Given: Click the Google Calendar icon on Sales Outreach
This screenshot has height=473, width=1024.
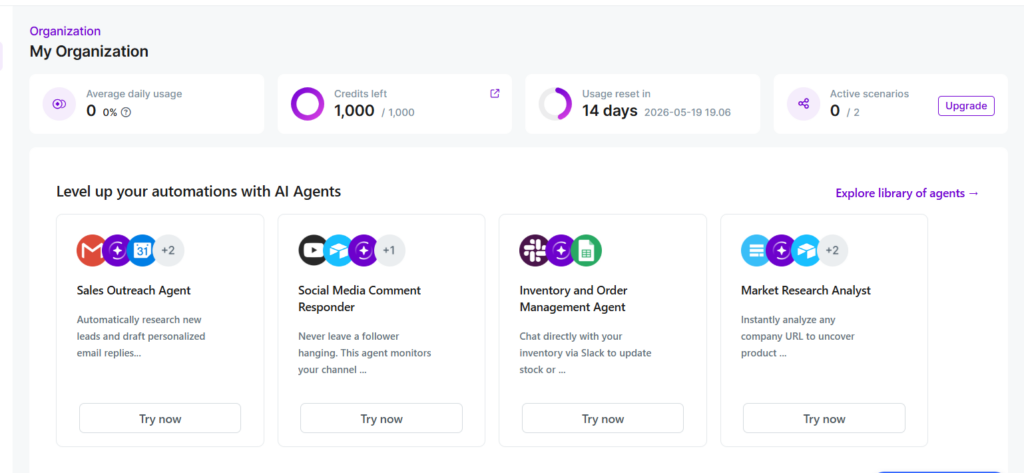Looking at the screenshot, I should (142, 250).
